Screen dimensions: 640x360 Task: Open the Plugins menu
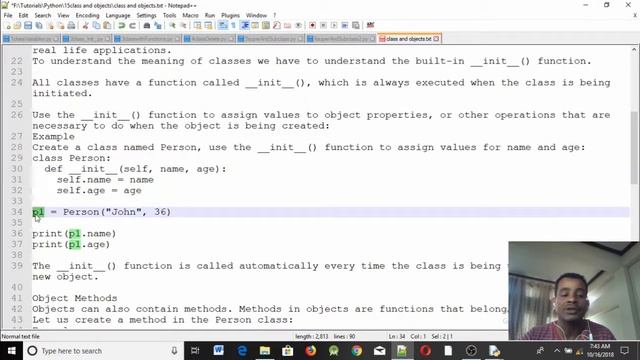(230, 16)
